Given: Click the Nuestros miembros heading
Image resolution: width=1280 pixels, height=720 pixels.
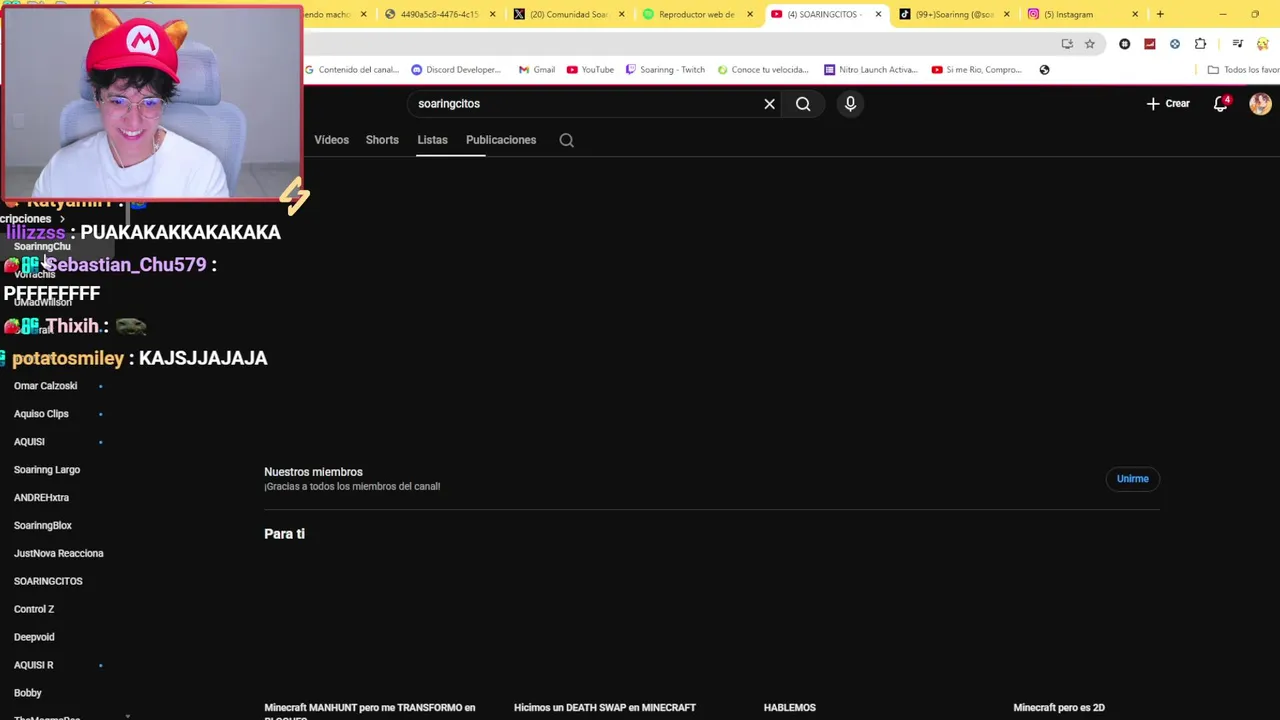Looking at the screenshot, I should (x=313, y=472).
